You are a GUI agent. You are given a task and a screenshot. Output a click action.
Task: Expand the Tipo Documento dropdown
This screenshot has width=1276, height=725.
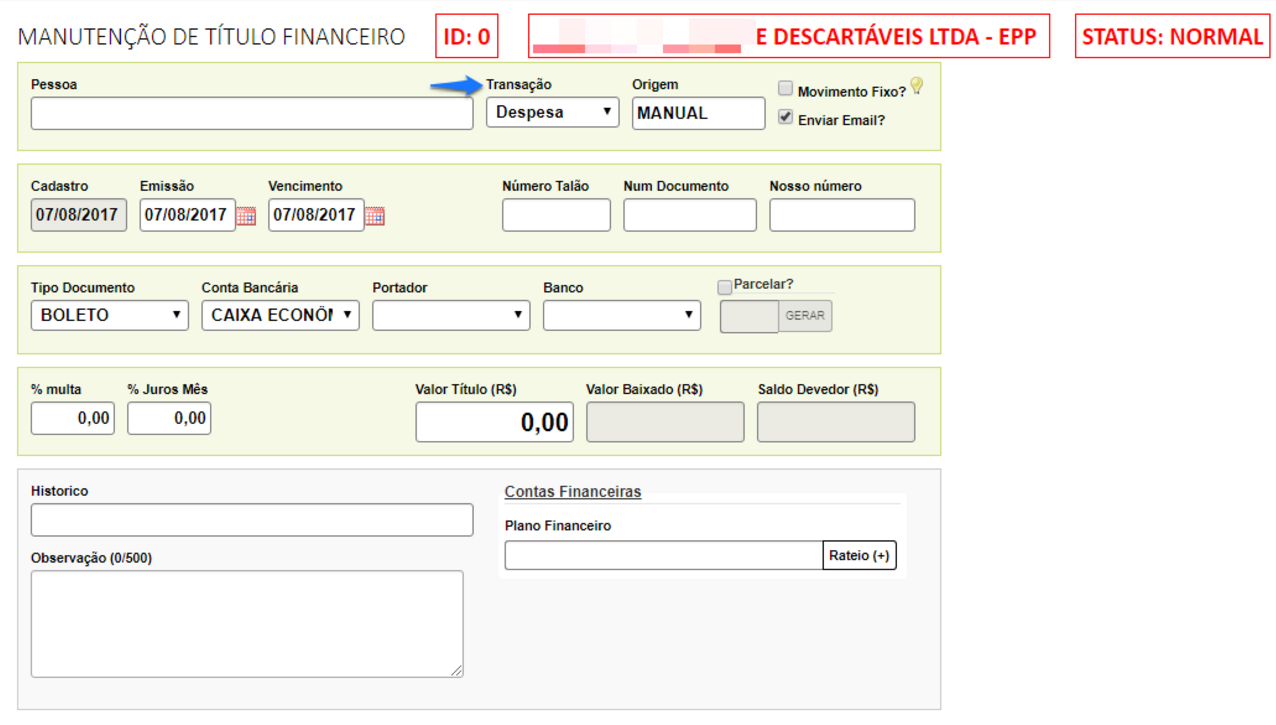coord(109,315)
